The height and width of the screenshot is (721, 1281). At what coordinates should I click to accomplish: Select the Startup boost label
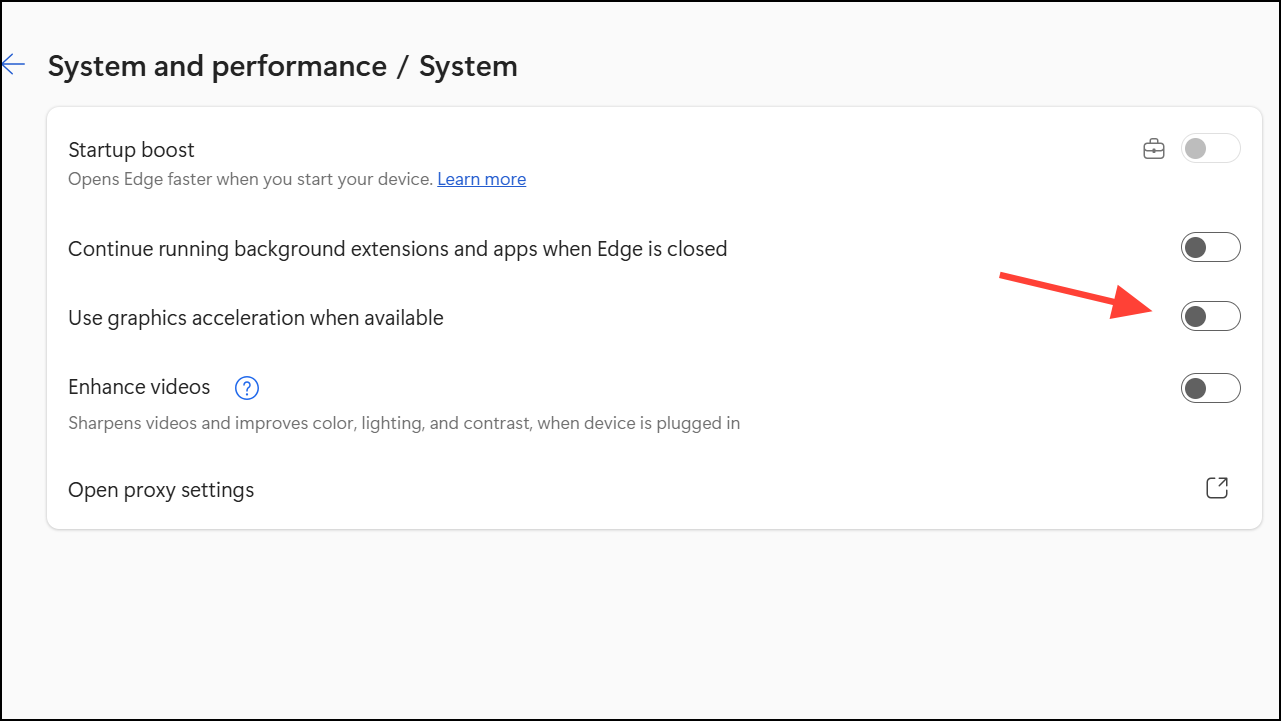[x=131, y=150]
